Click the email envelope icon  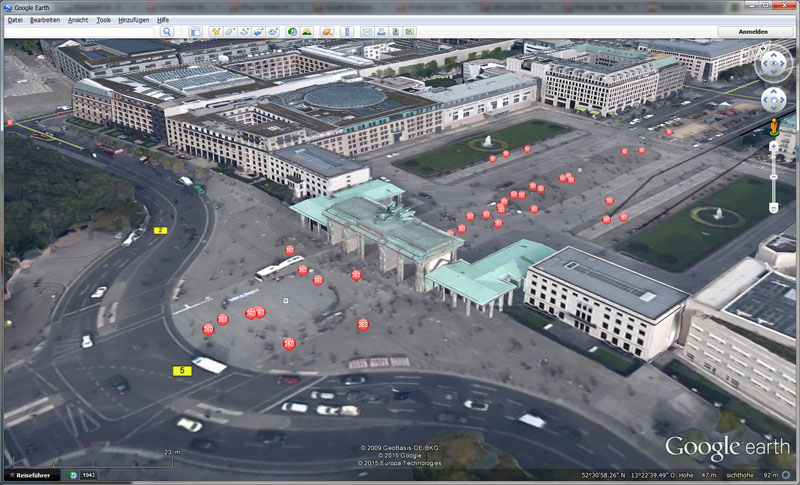point(367,32)
